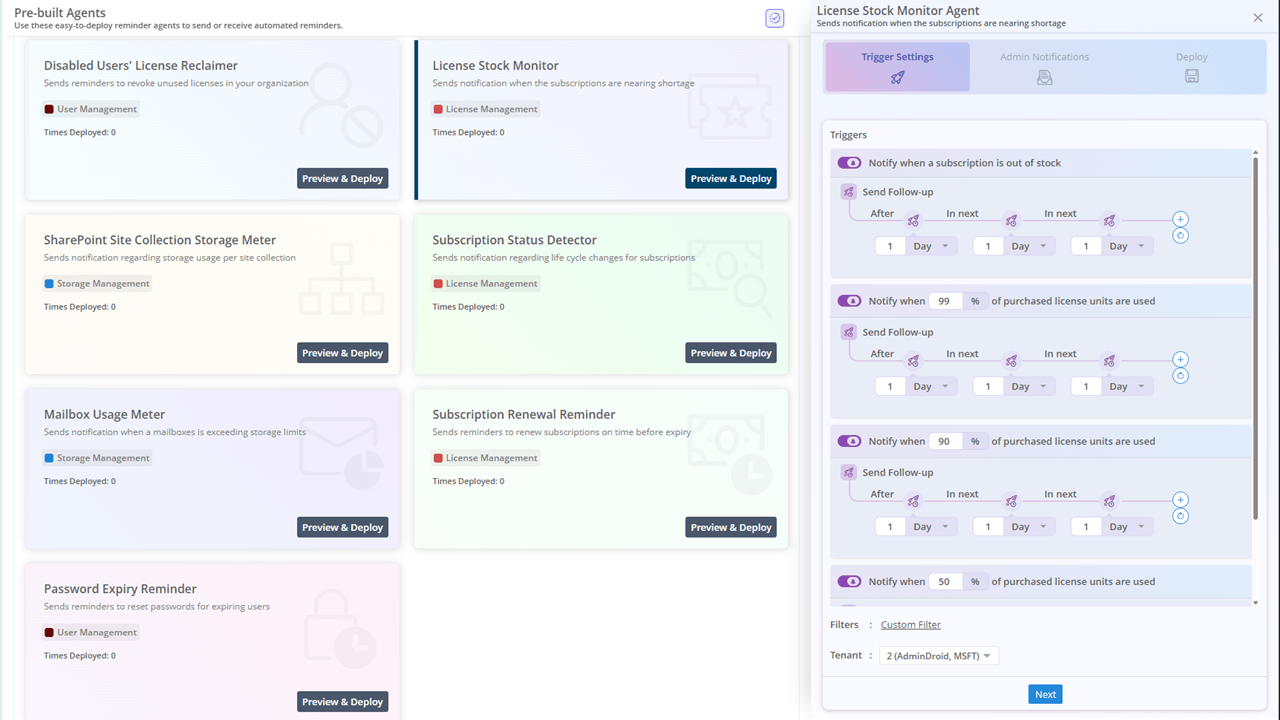Open the 'After' Day dropdown in 90% trigger

933,526
